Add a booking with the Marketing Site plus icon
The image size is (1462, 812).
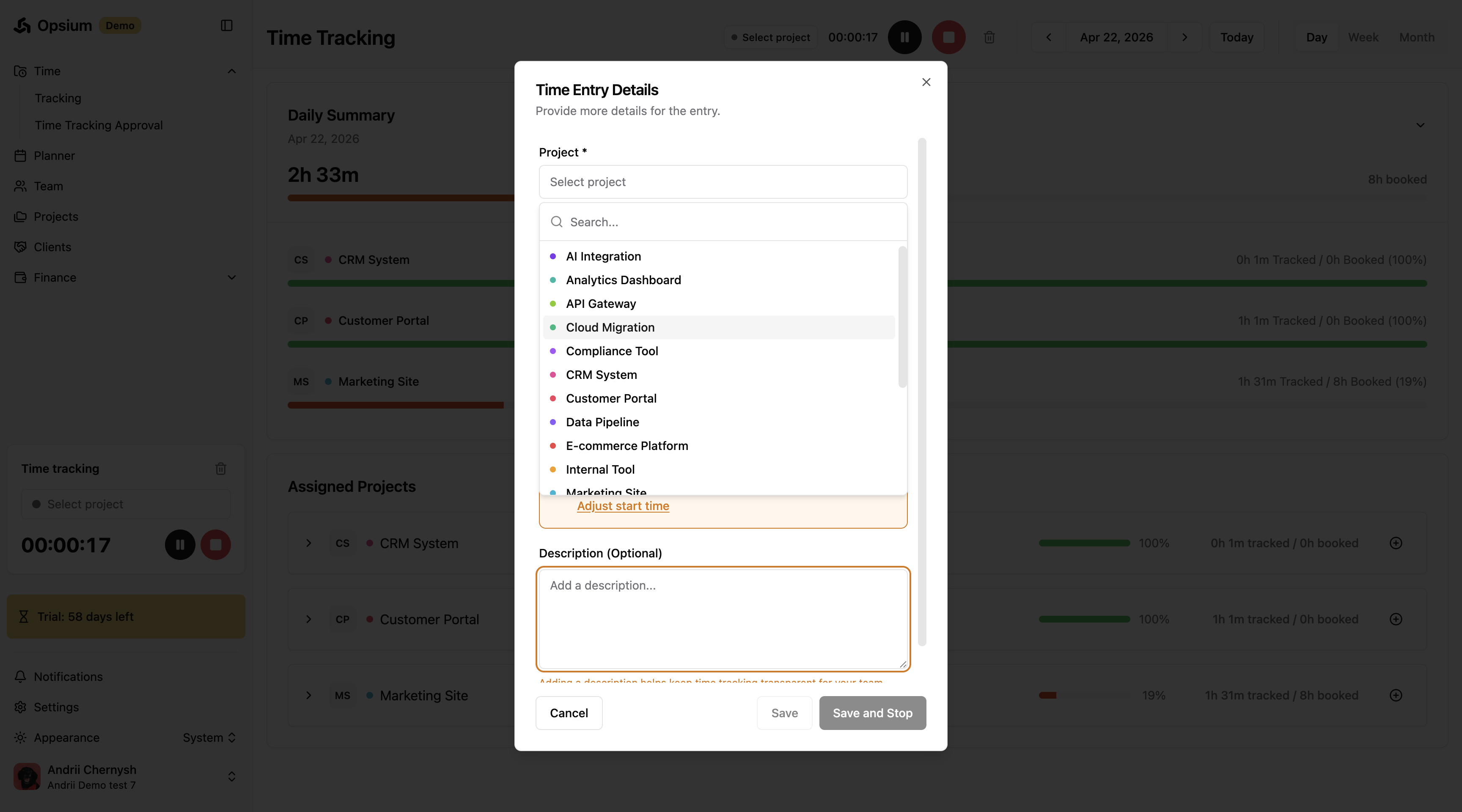pos(1396,695)
